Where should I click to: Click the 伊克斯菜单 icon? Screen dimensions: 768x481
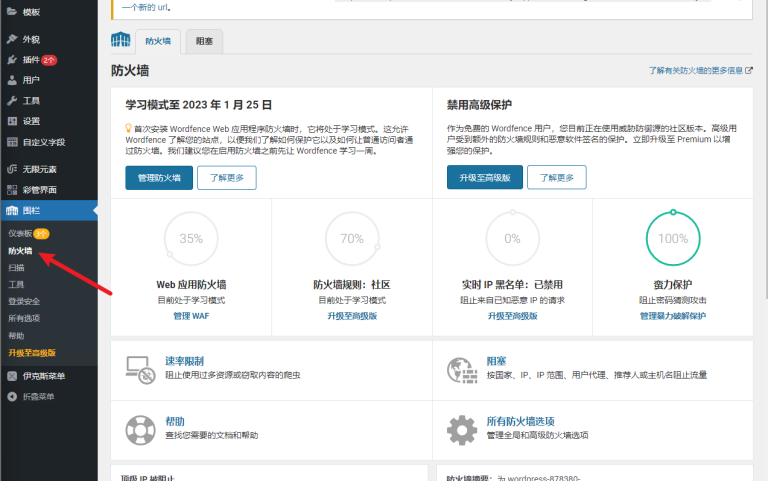pos(12,376)
